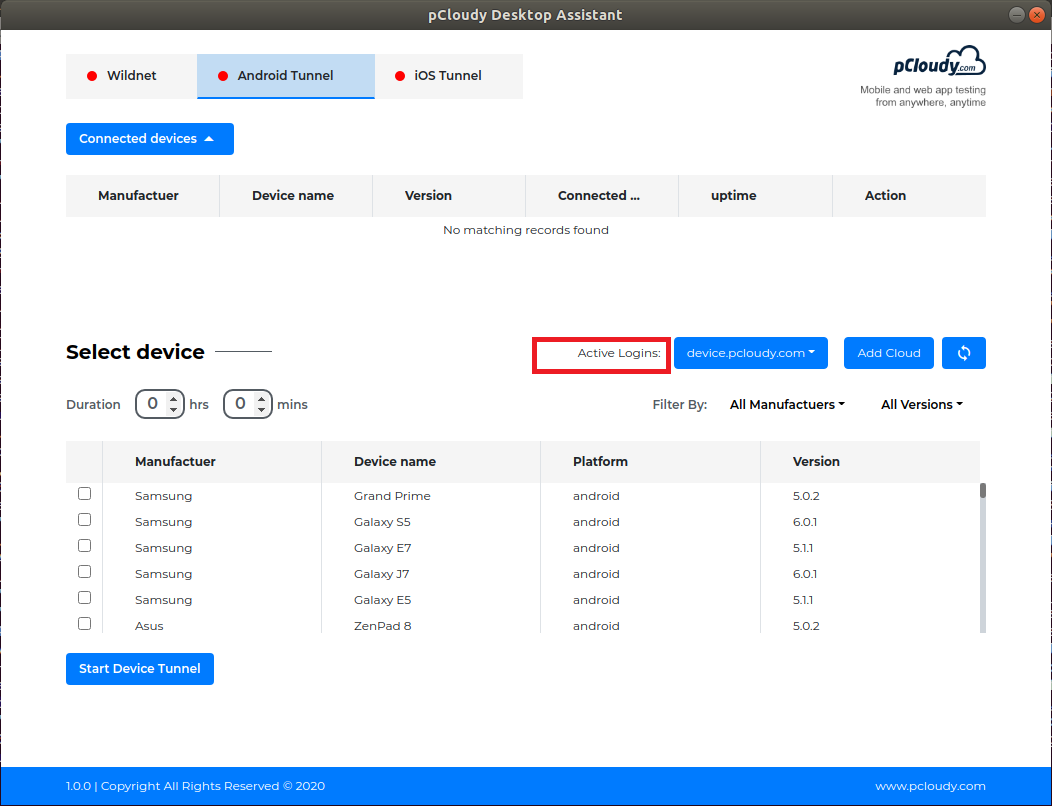Viewport: 1052px width, 806px height.
Task: Open the All Manufacturers filter dropdown
Action: [787, 405]
